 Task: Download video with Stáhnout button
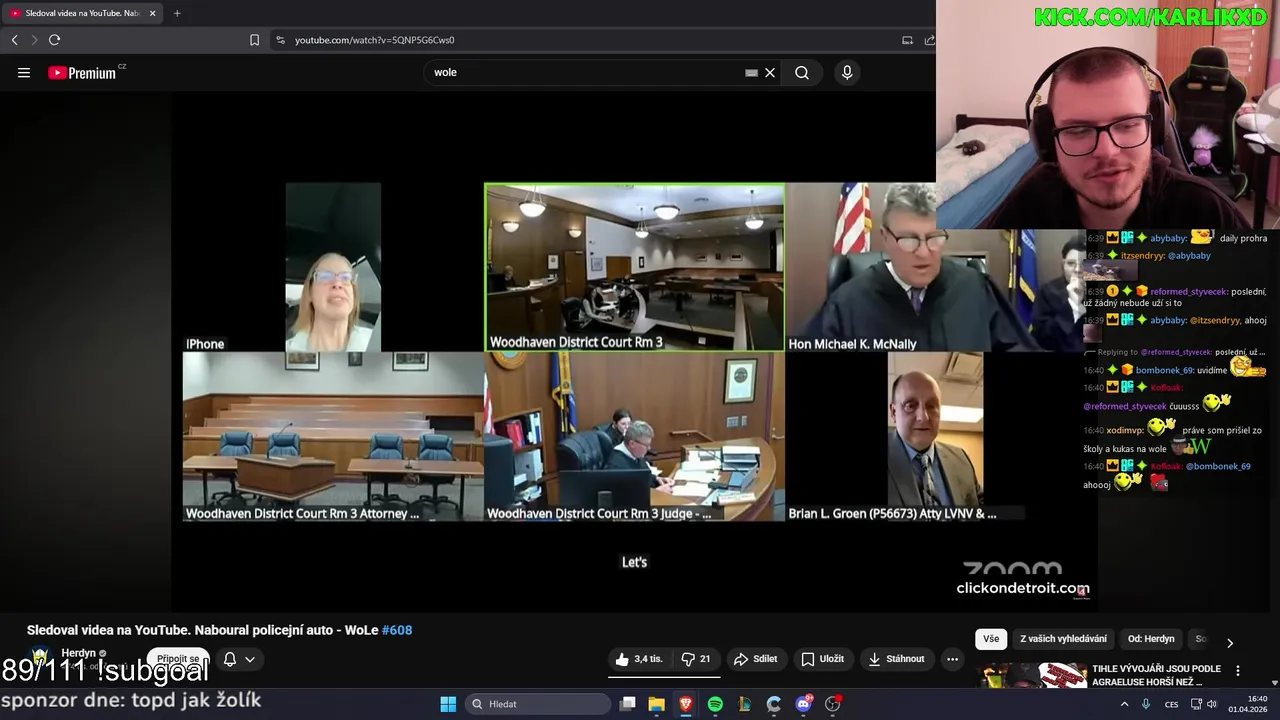pyautogui.click(x=896, y=659)
